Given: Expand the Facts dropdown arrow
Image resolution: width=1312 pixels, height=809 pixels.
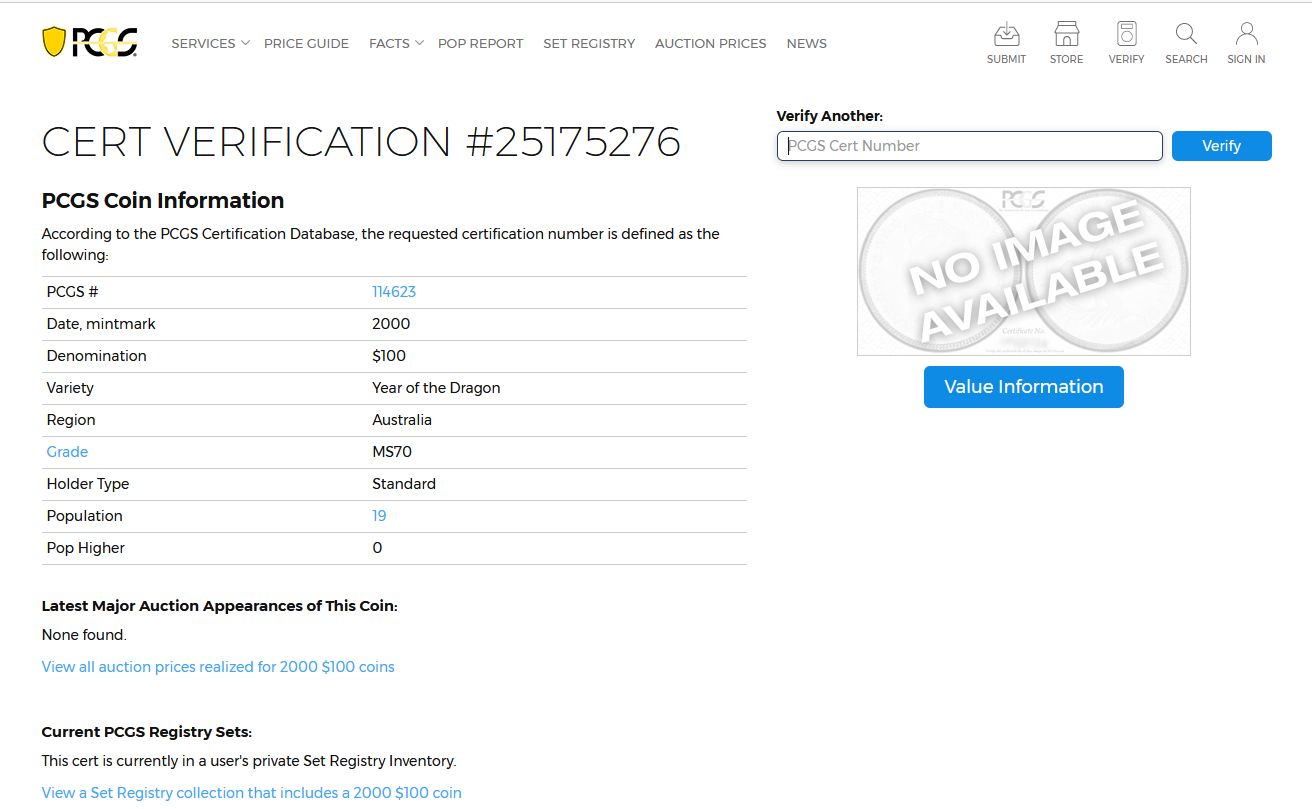Looking at the screenshot, I should 419,43.
